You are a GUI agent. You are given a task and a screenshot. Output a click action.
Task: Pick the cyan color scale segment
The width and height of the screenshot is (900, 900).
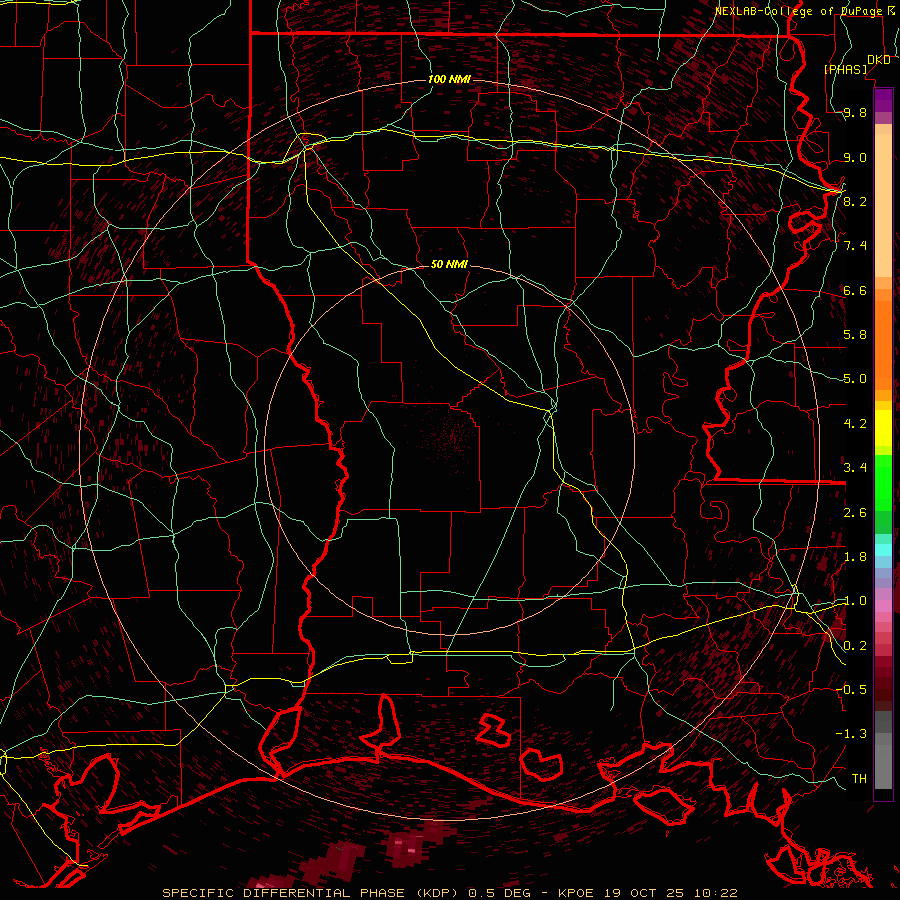[x=883, y=549]
